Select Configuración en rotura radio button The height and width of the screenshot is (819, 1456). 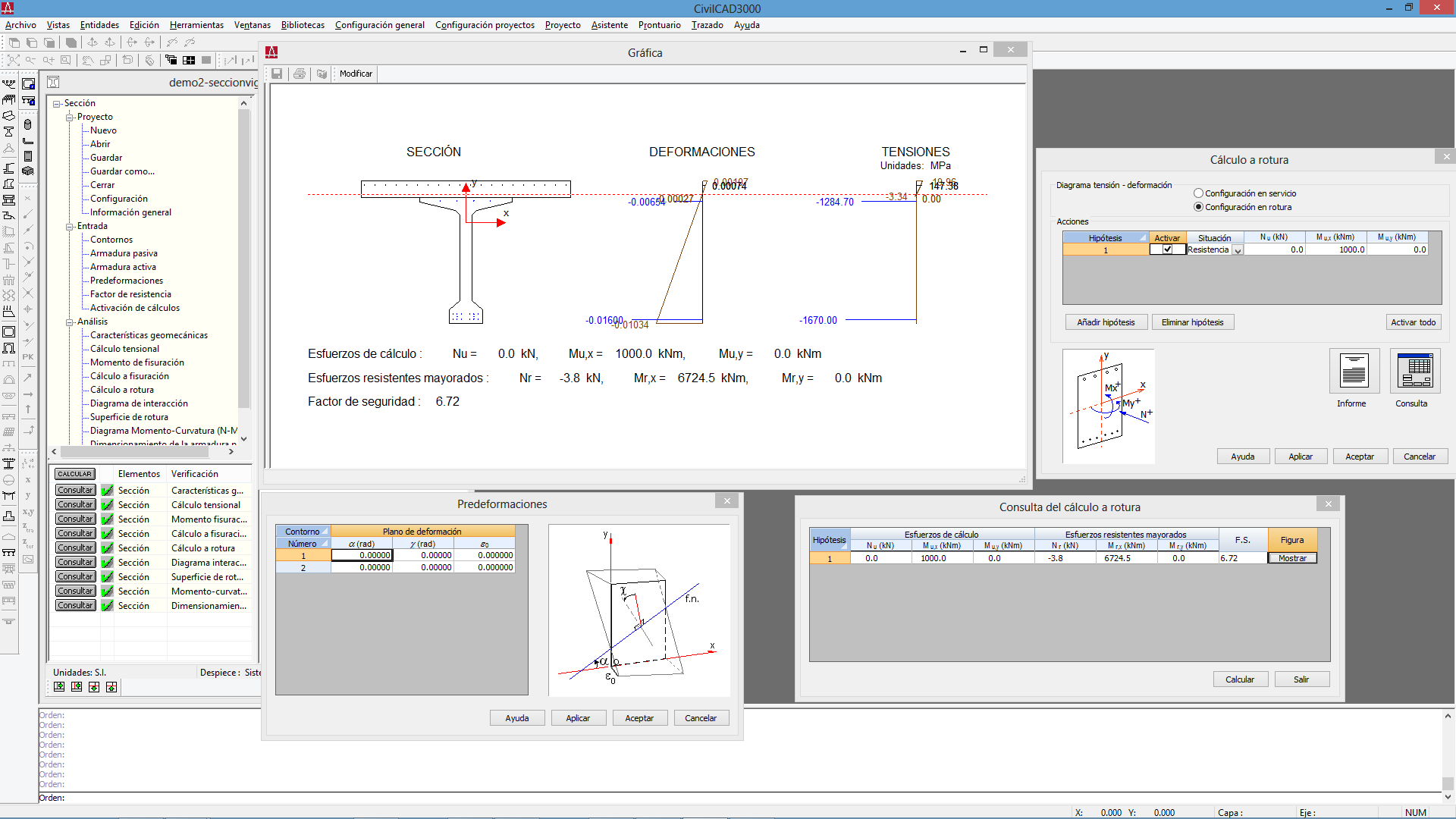[1198, 207]
